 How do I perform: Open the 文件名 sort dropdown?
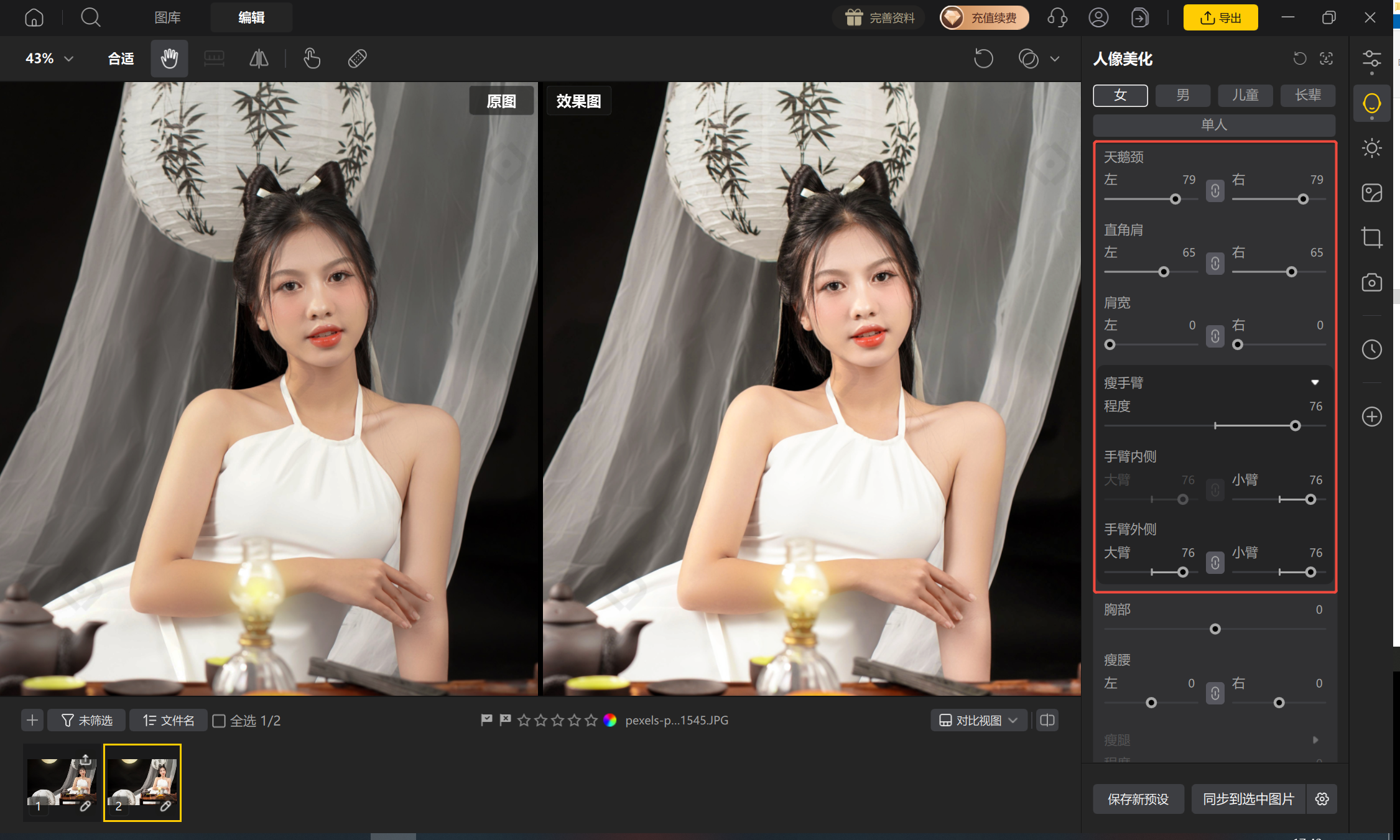click(x=168, y=720)
